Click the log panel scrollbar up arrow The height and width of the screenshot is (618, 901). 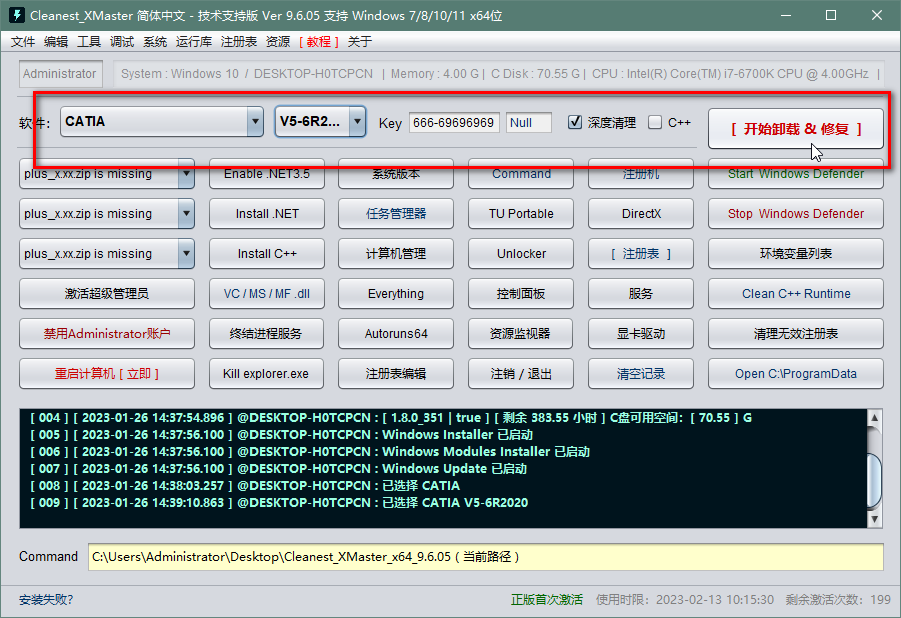pyautogui.click(x=874, y=417)
